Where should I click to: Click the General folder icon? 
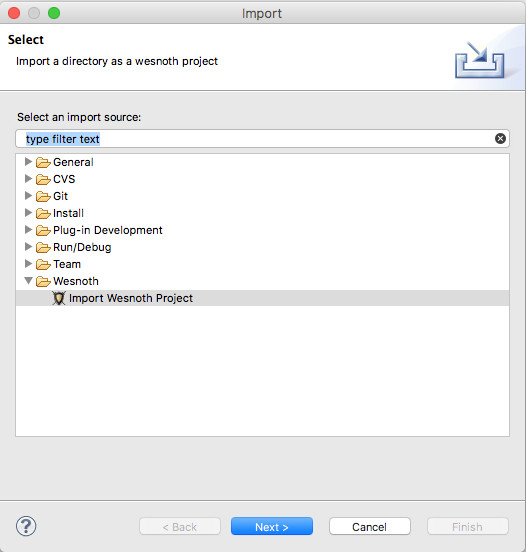pyautogui.click(x=43, y=162)
